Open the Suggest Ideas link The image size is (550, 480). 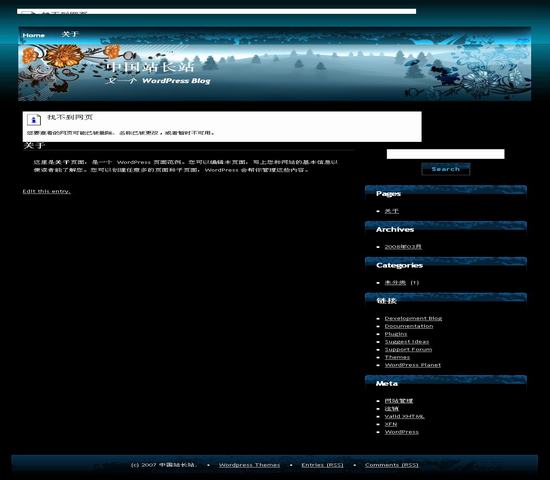(407, 342)
